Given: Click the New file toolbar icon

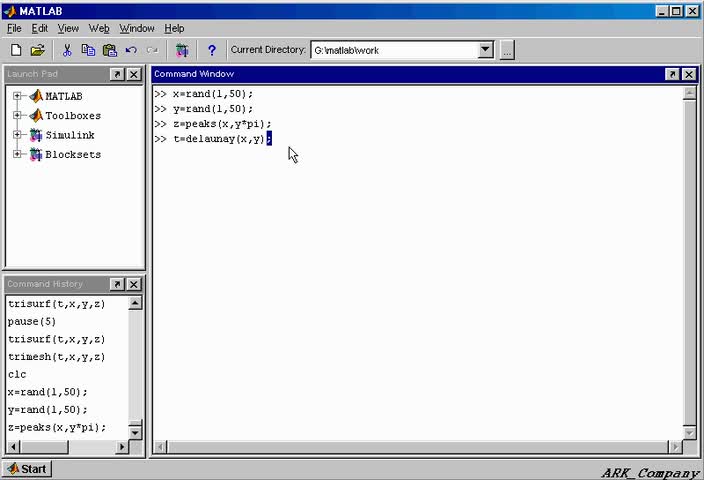Looking at the screenshot, I should tap(16, 50).
